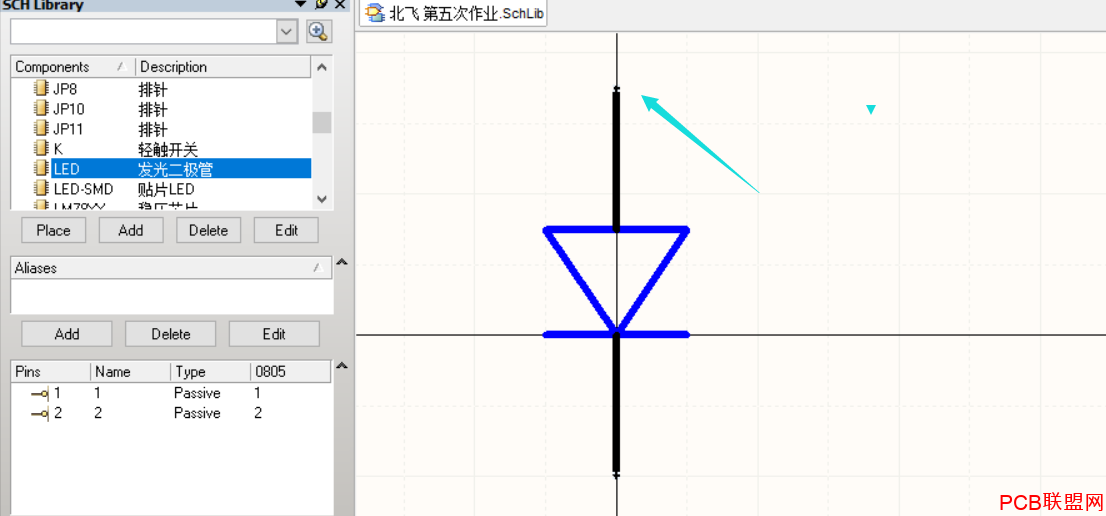
Task: Click the Name column header in Pins
Action: pos(130,371)
